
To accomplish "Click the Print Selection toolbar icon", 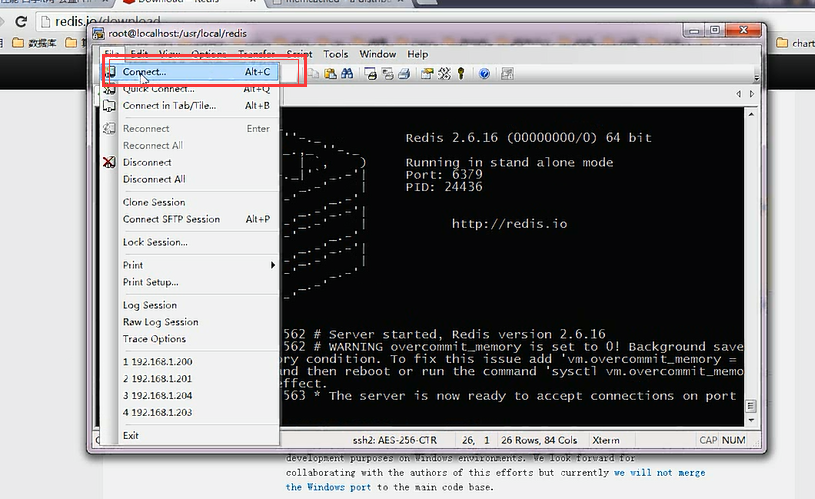I will click(387, 74).
